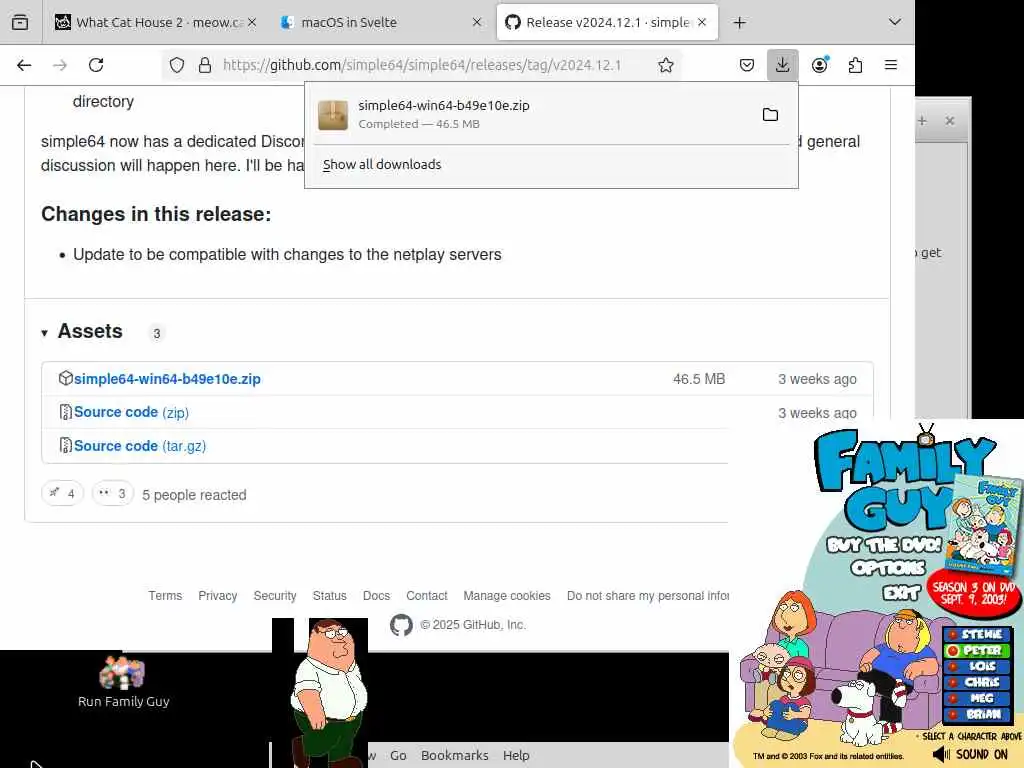Viewport: 1024px width, 768px height.
Task: Bookmark this page with the star icon
Action: click(x=665, y=65)
